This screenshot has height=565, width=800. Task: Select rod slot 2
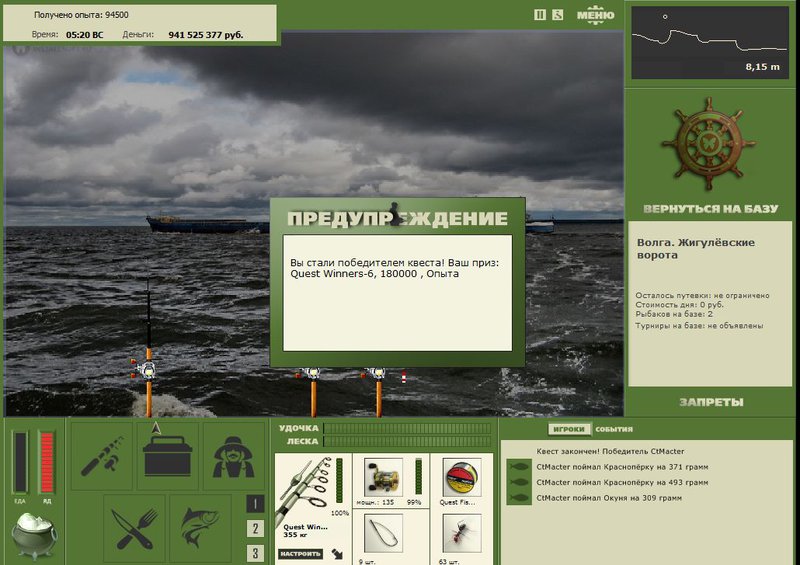pos(255,528)
